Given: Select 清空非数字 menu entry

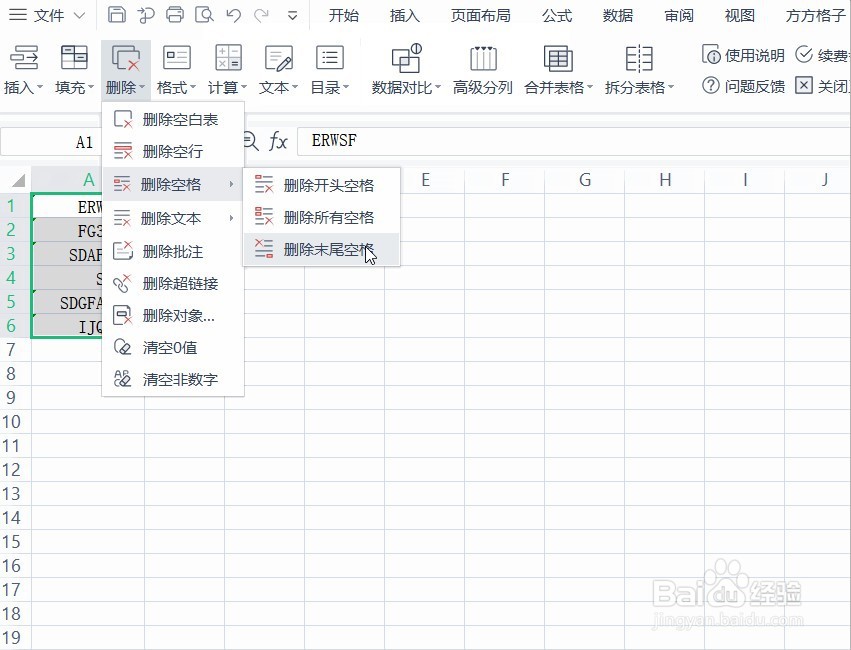Looking at the screenshot, I should 173,379.
